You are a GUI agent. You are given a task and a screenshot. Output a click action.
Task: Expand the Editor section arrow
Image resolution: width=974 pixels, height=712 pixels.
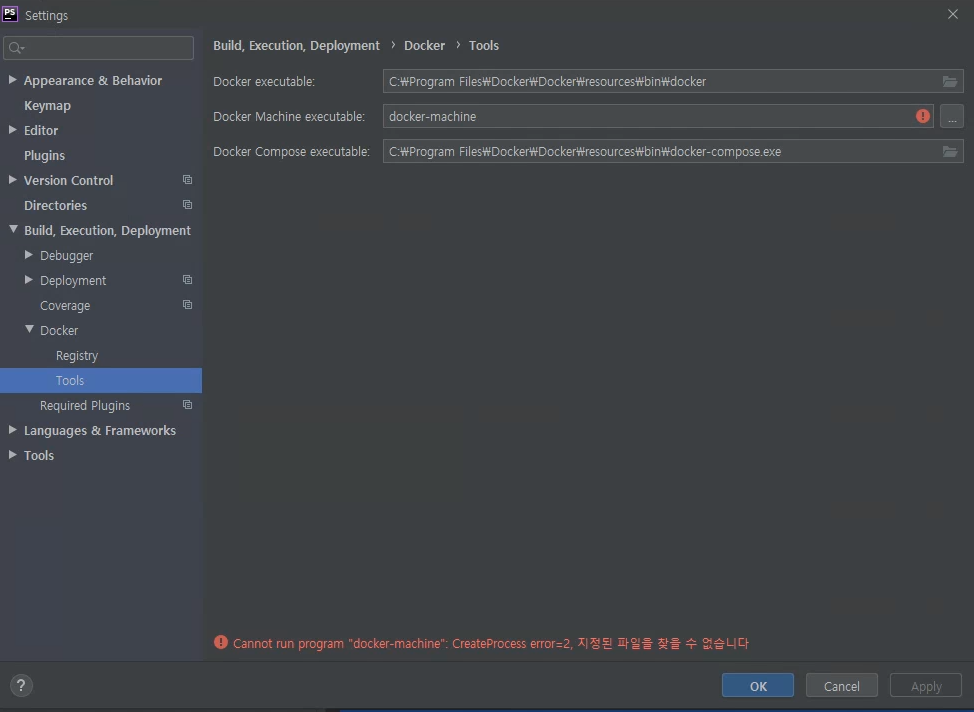tap(12, 130)
